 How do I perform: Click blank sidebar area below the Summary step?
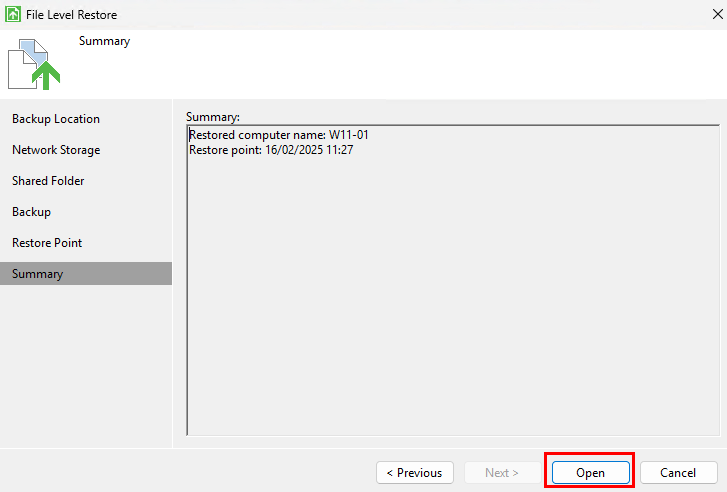(x=85, y=370)
